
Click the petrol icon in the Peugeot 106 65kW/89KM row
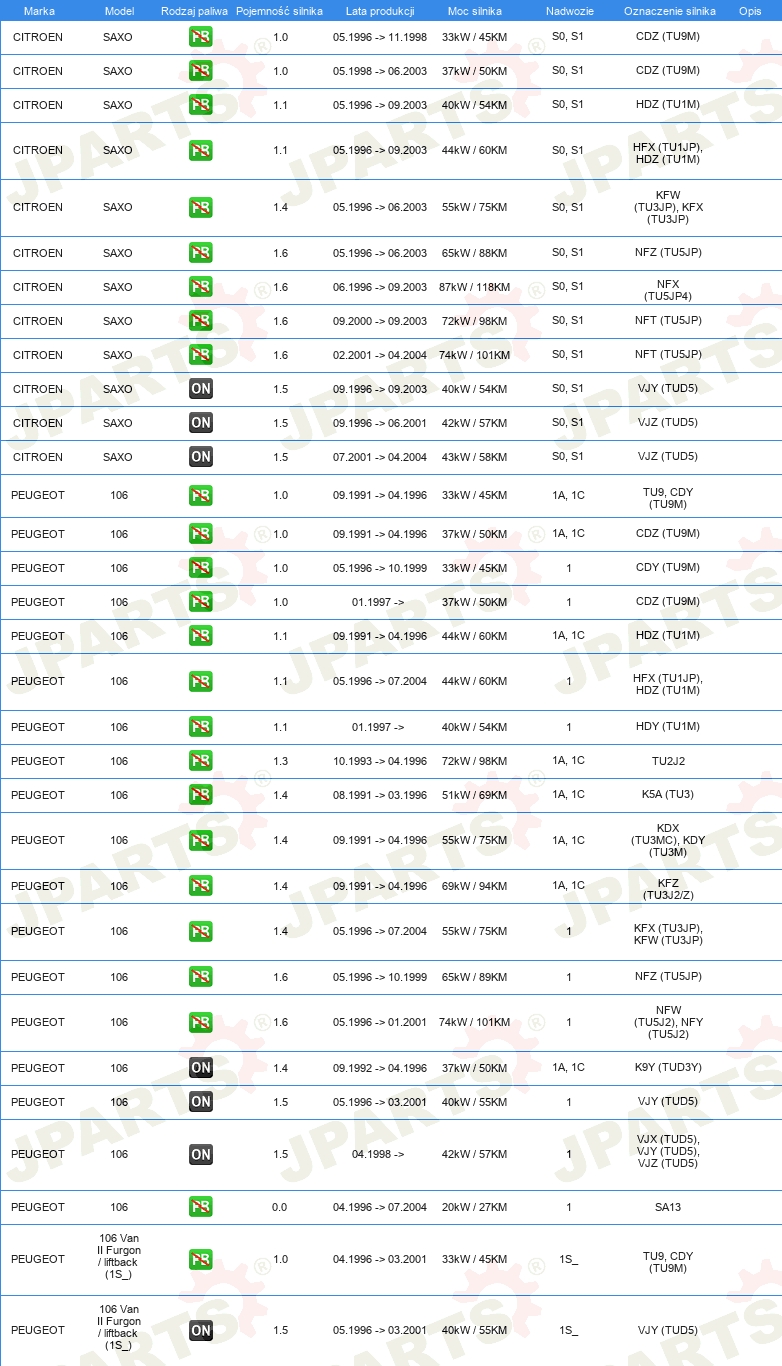[200, 977]
